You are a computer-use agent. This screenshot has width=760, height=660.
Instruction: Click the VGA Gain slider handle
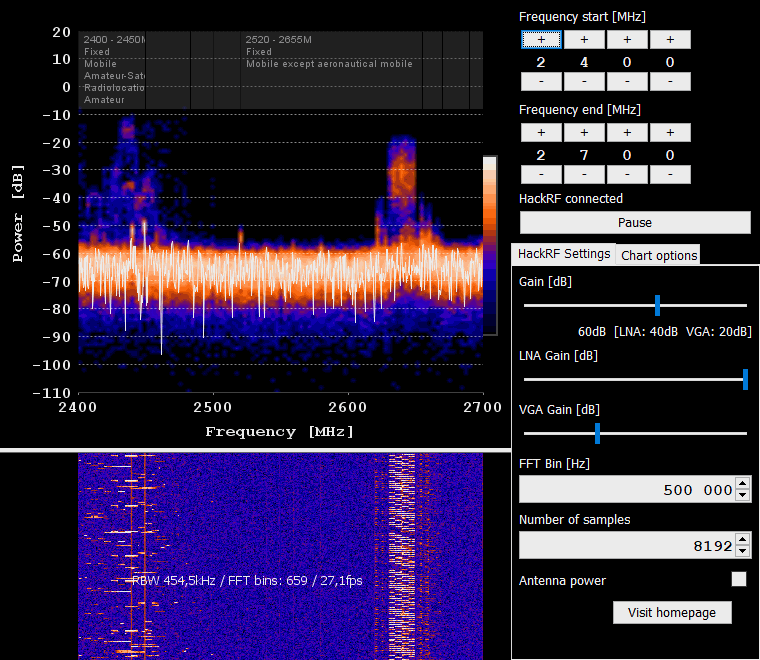click(x=597, y=433)
